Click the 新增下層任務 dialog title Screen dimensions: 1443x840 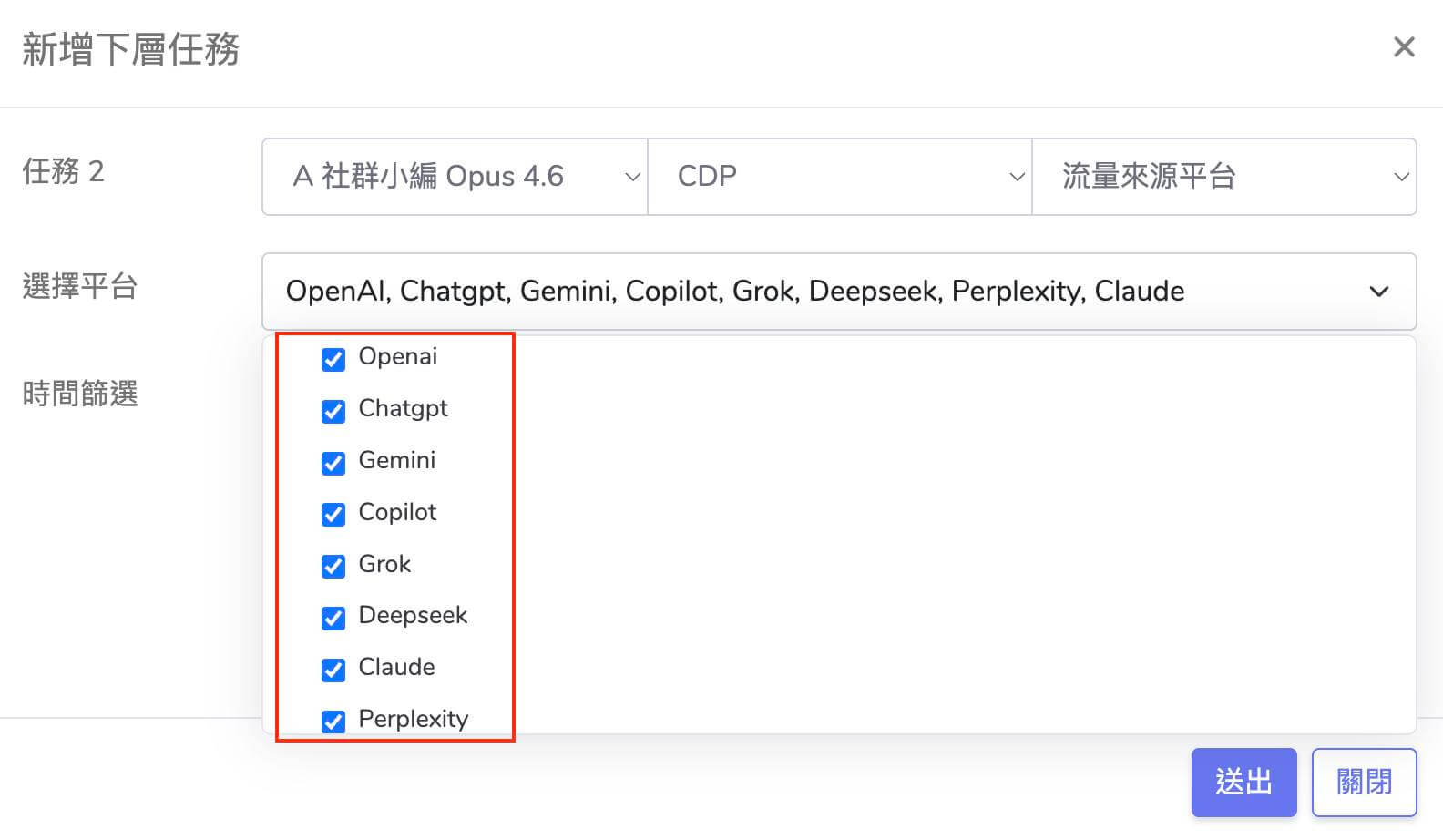click(x=130, y=49)
